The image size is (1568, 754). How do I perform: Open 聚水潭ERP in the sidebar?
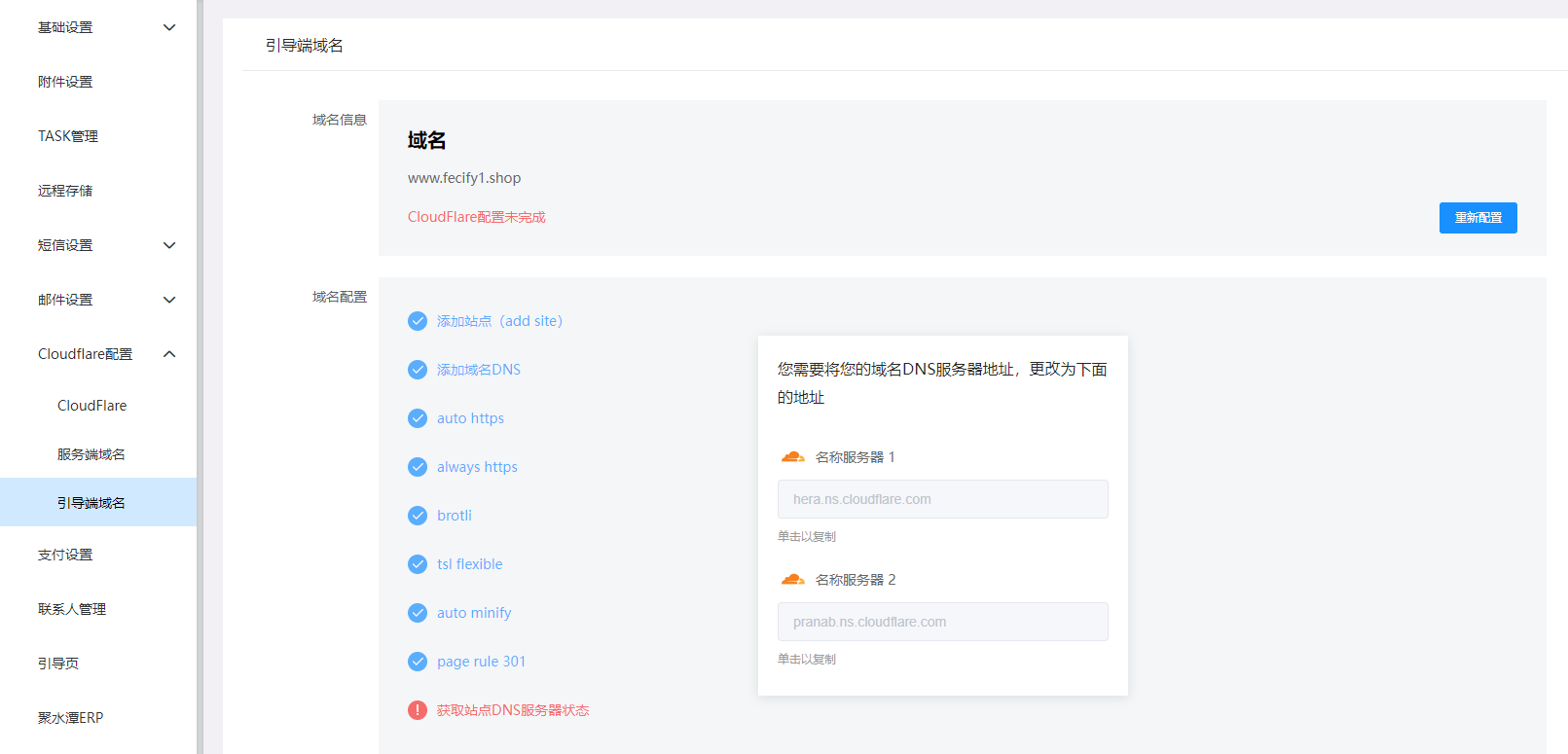click(98, 718)
